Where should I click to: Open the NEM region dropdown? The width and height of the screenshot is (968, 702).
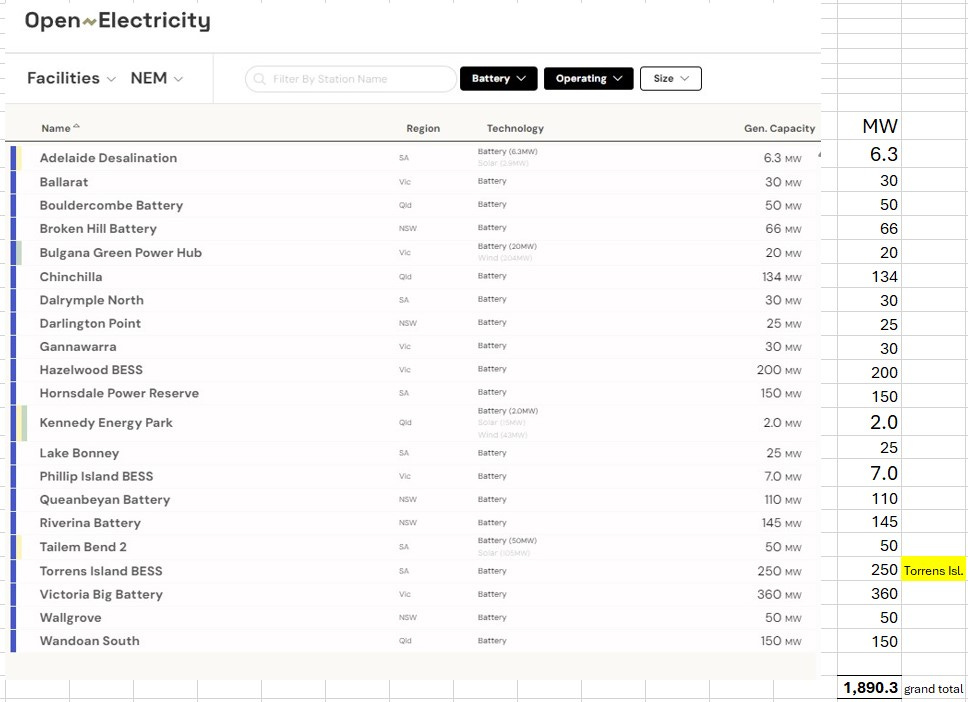point(157,78)
